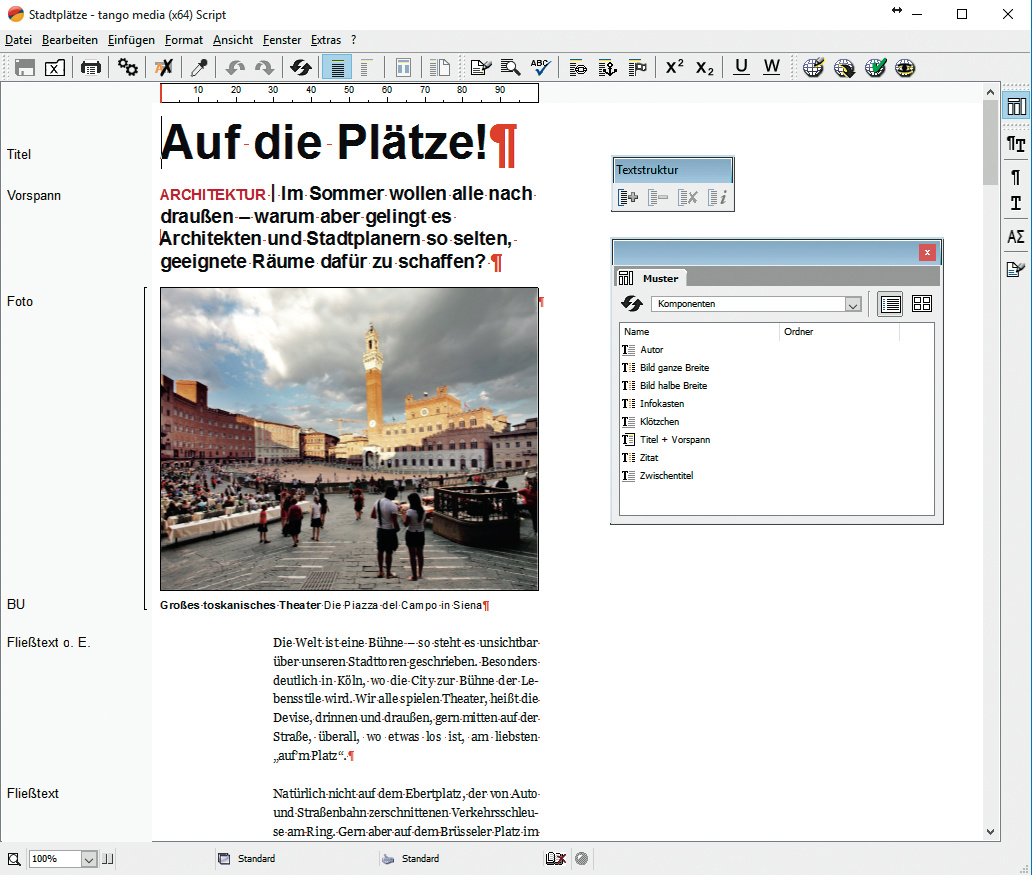Open settings with the gears icon
The image size is (1032, 875).
(x=128, y=68)
